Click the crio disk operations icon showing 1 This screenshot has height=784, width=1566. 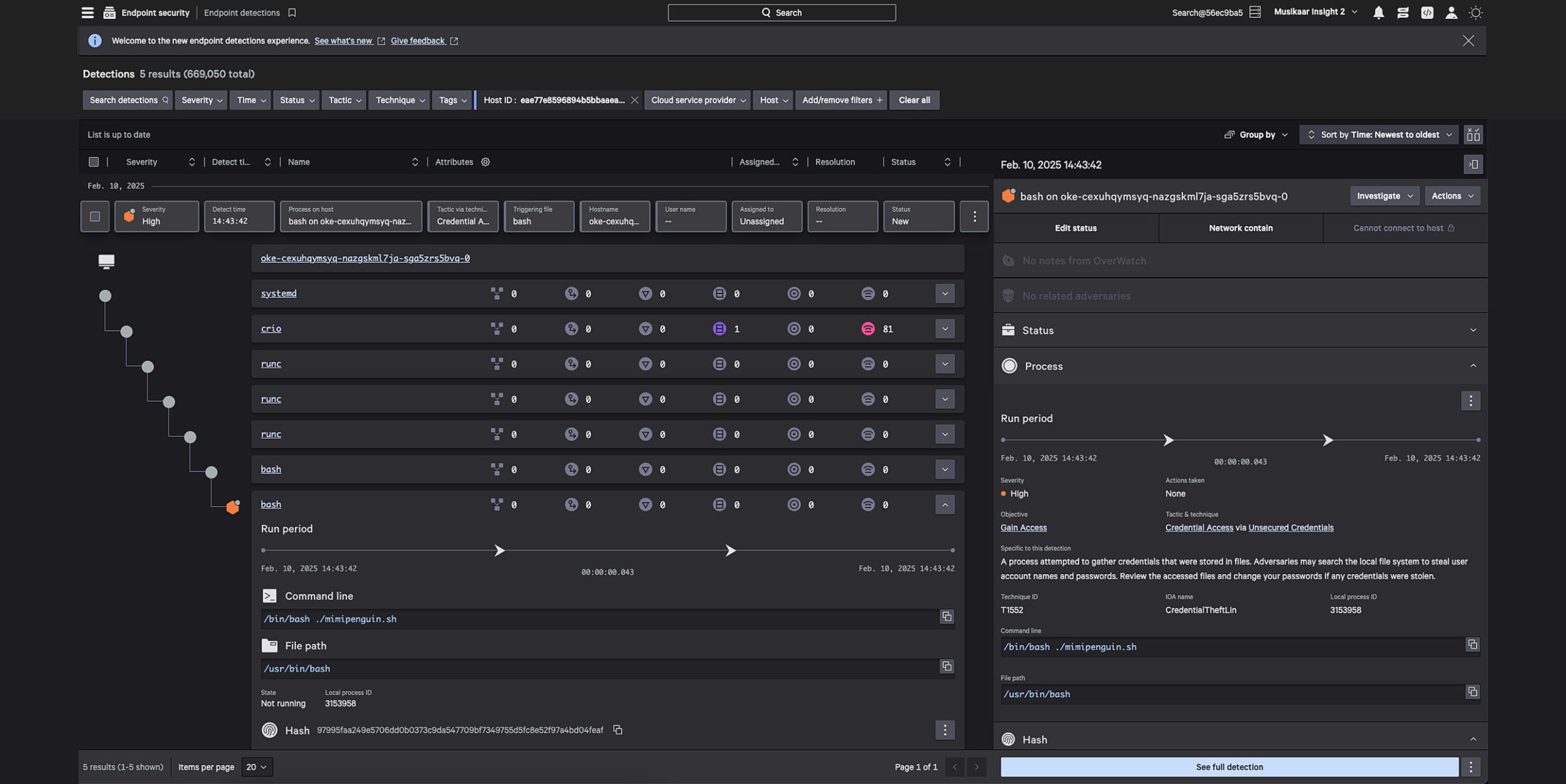719,328
